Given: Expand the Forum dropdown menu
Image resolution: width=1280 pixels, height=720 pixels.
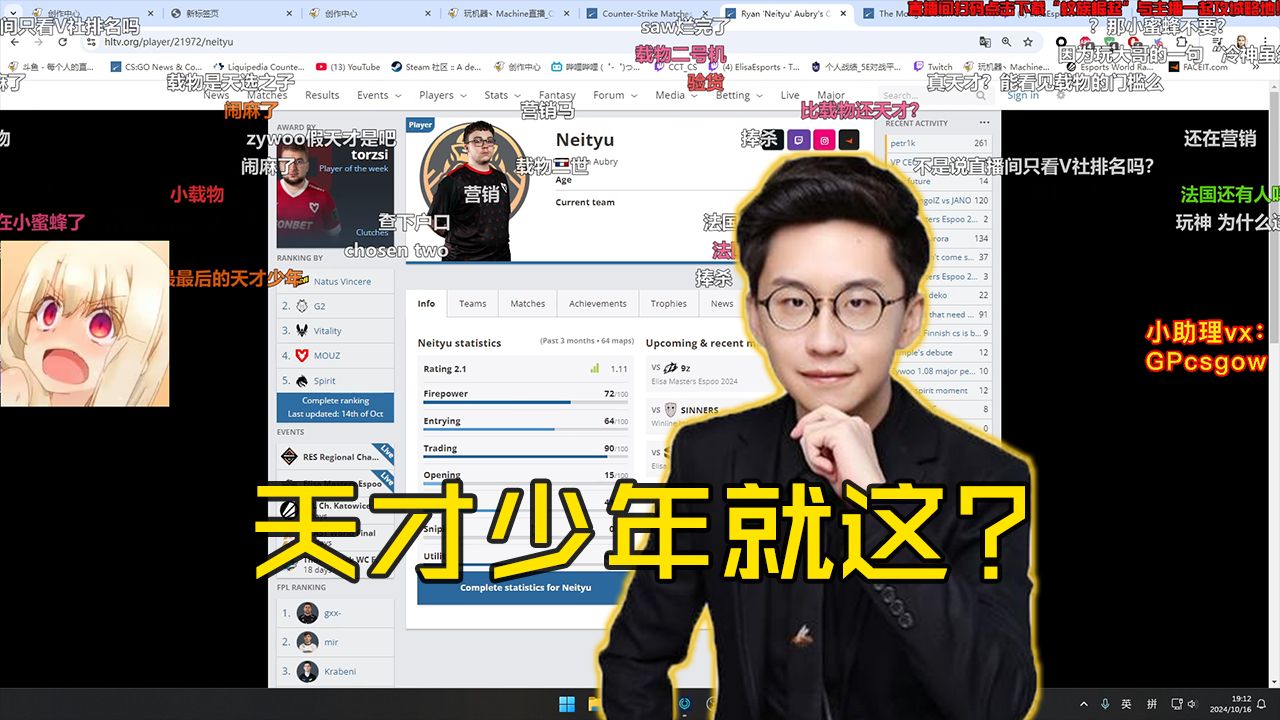Looking at the screenshot, I should [x=614, y=95].
